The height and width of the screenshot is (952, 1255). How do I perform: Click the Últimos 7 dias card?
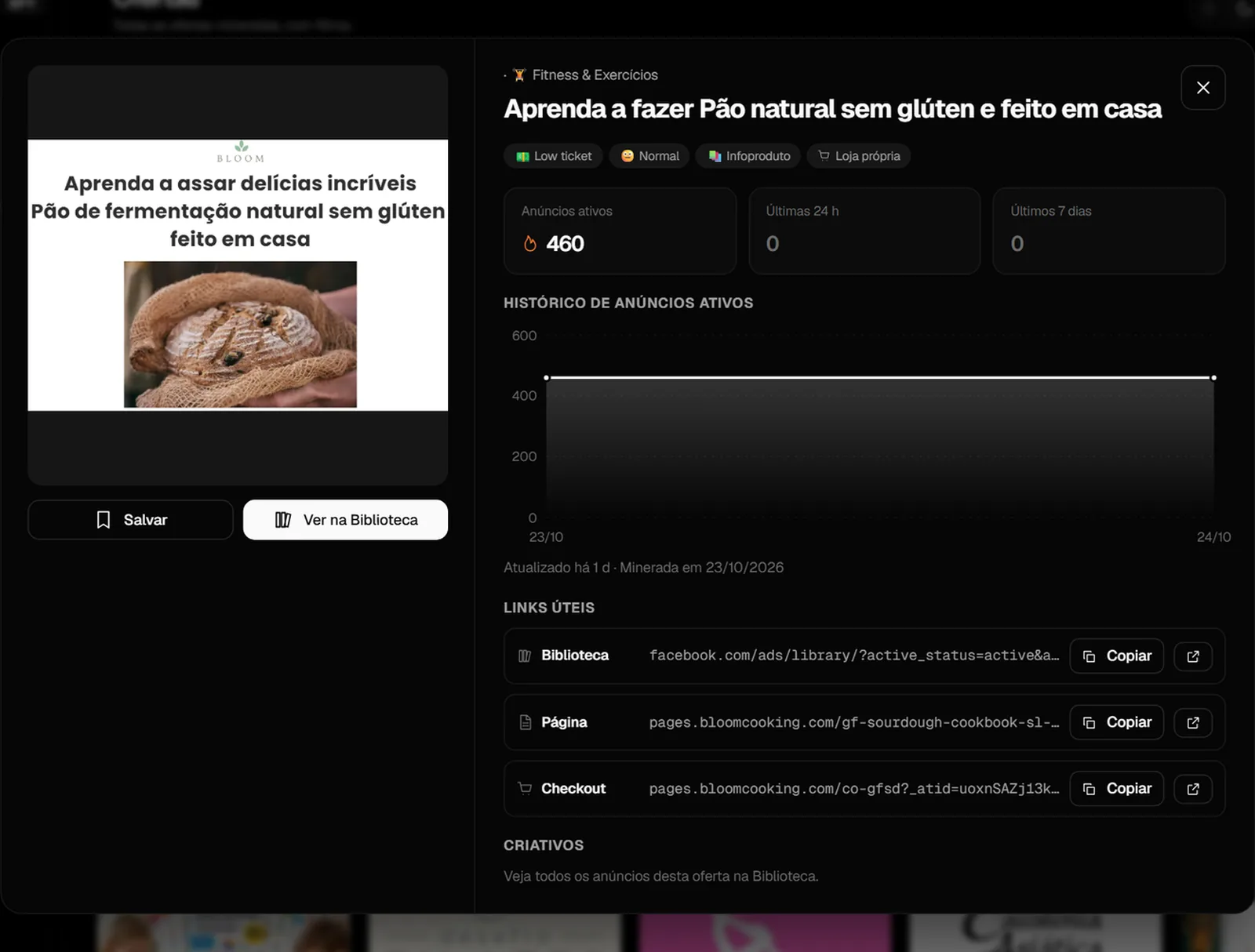pos(1109,231)
